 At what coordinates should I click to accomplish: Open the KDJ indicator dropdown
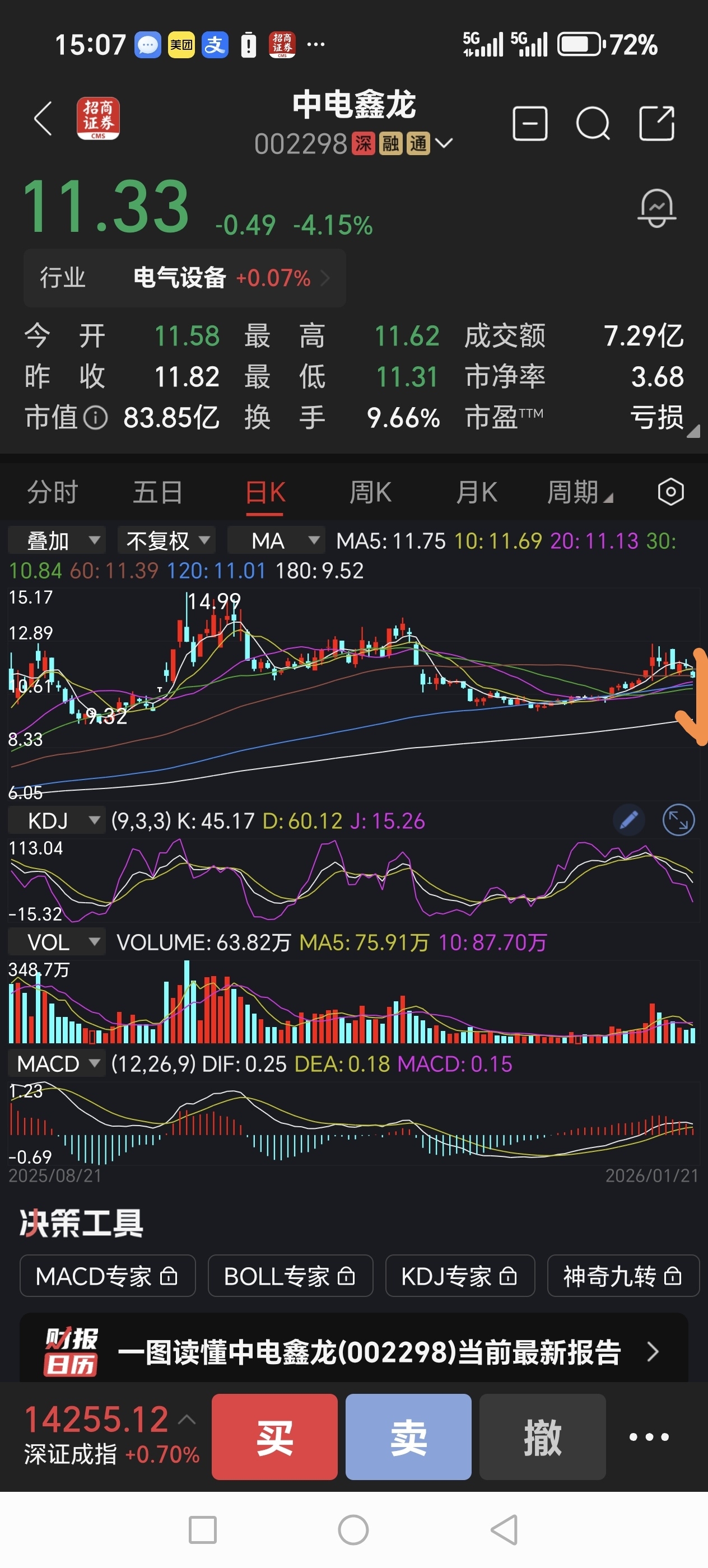(56, 820)
